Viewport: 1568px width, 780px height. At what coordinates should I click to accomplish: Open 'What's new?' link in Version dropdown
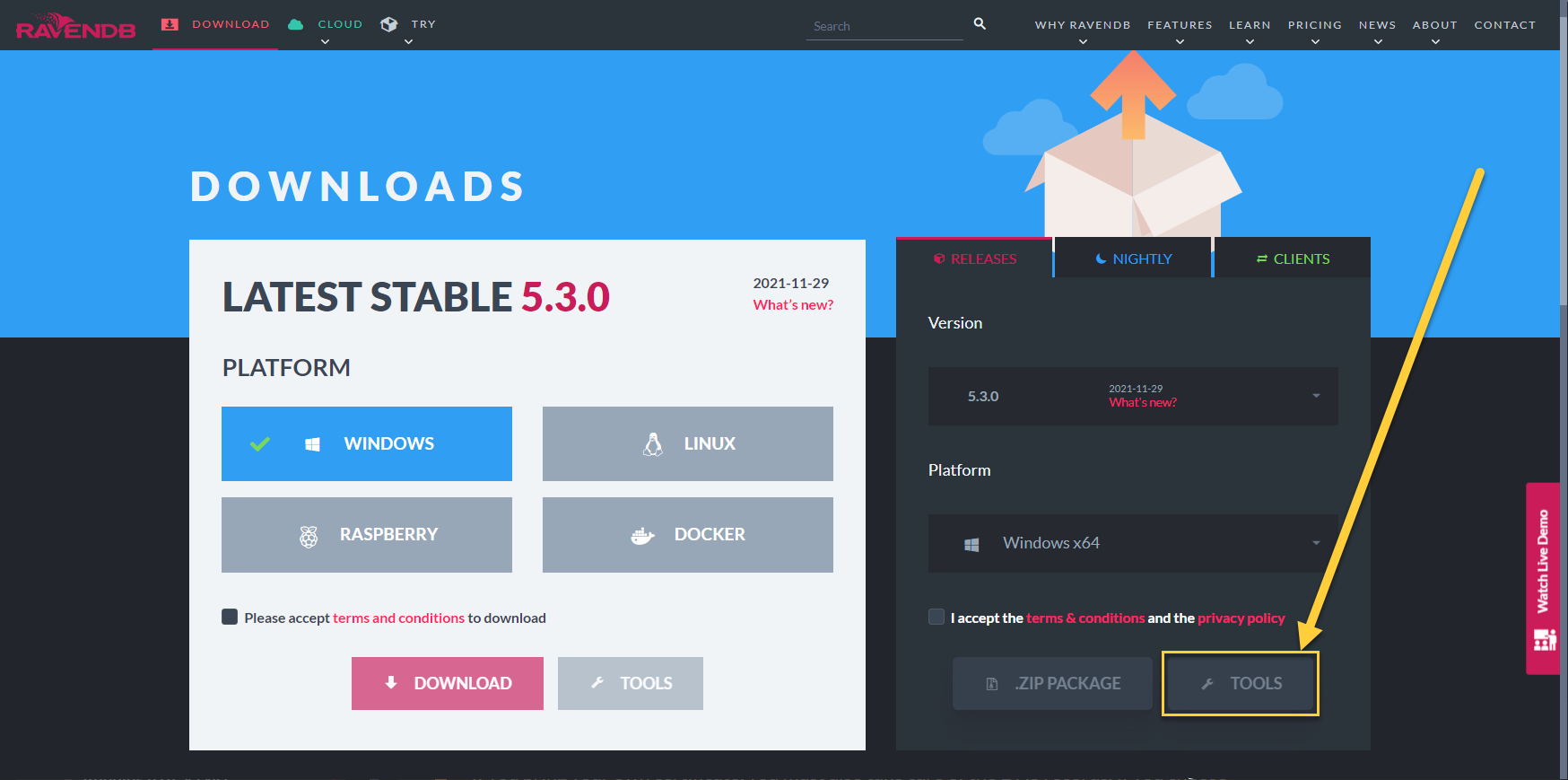[x=1143, y=403]
